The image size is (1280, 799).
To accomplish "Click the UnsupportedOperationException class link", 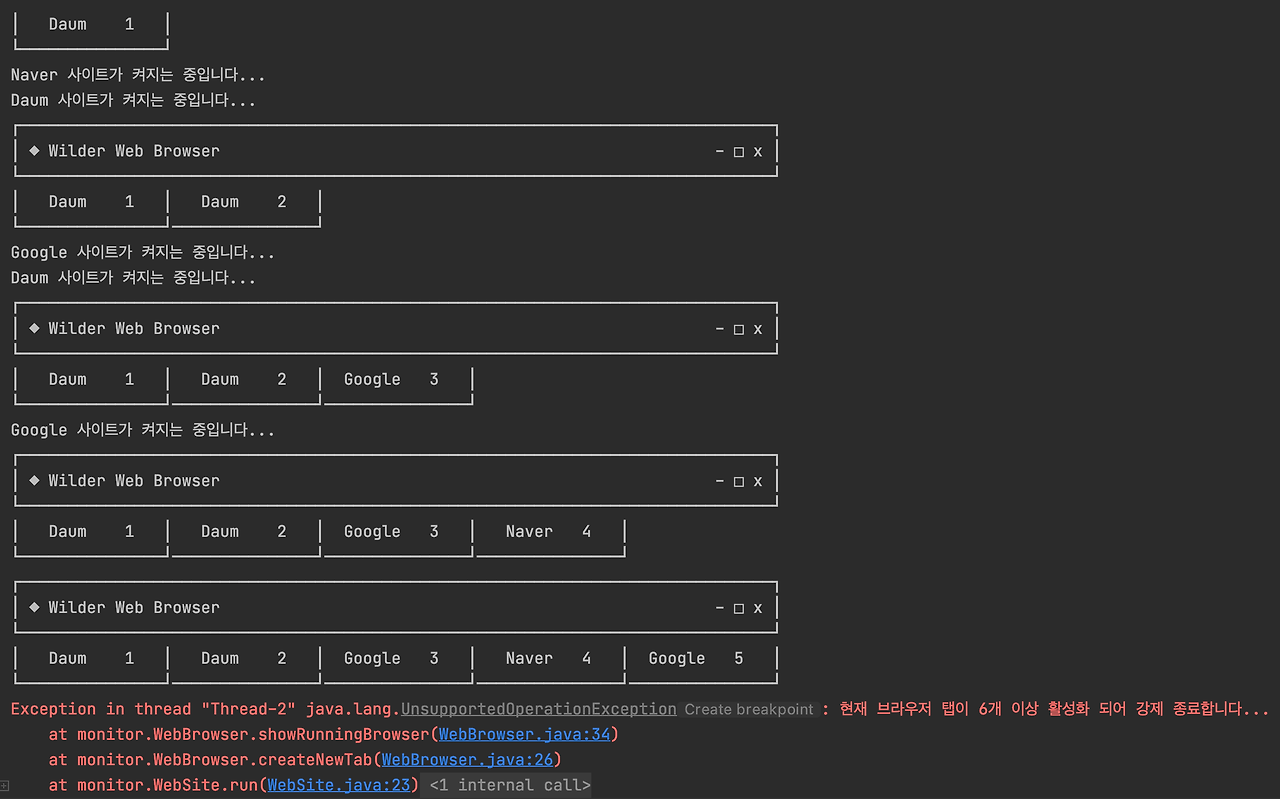I will (x=539, y=709).
